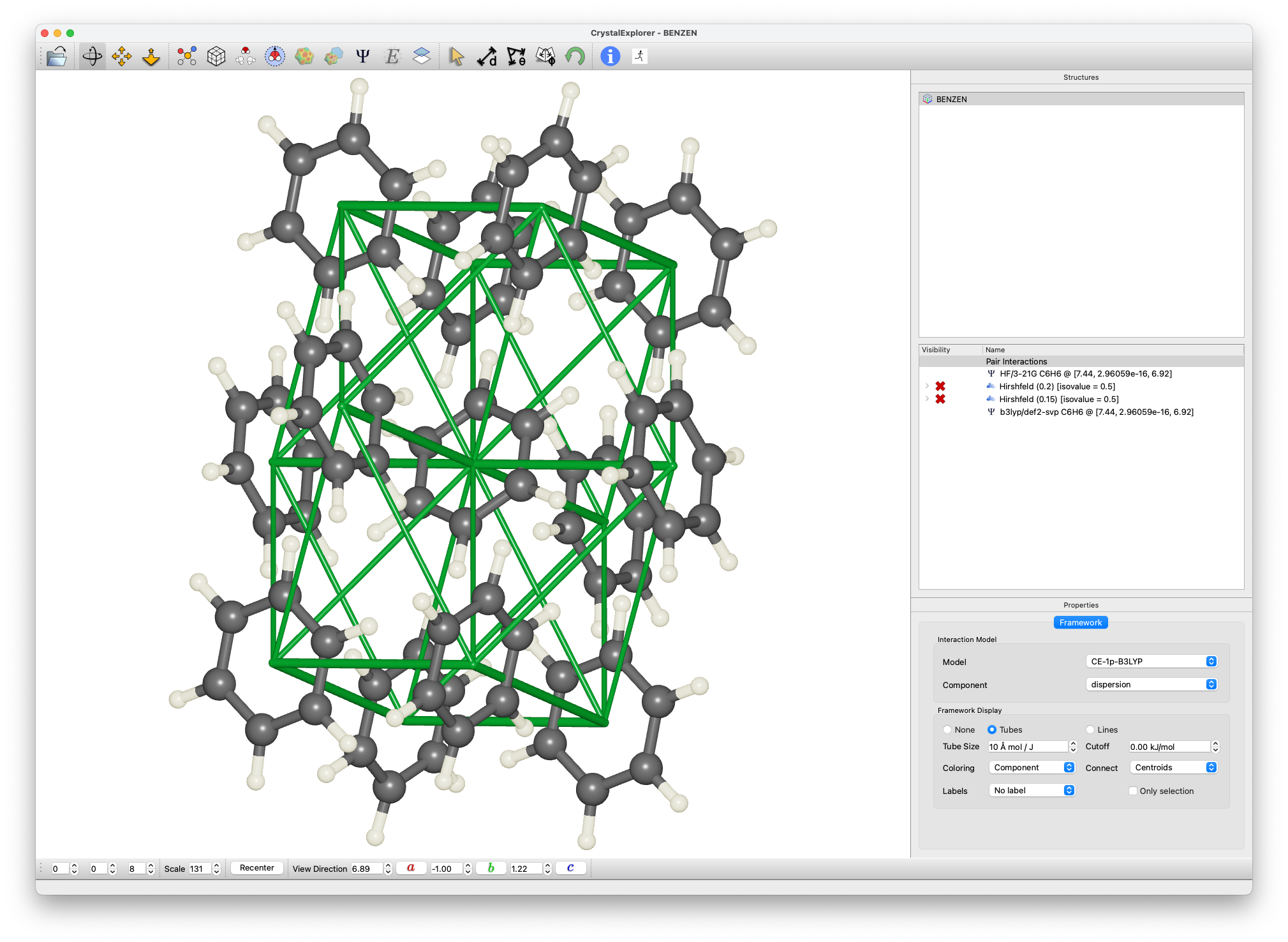
Task: Open the Model dropdown showing CE-1p-B3LYP
Action: click(x=1151, y=661)
